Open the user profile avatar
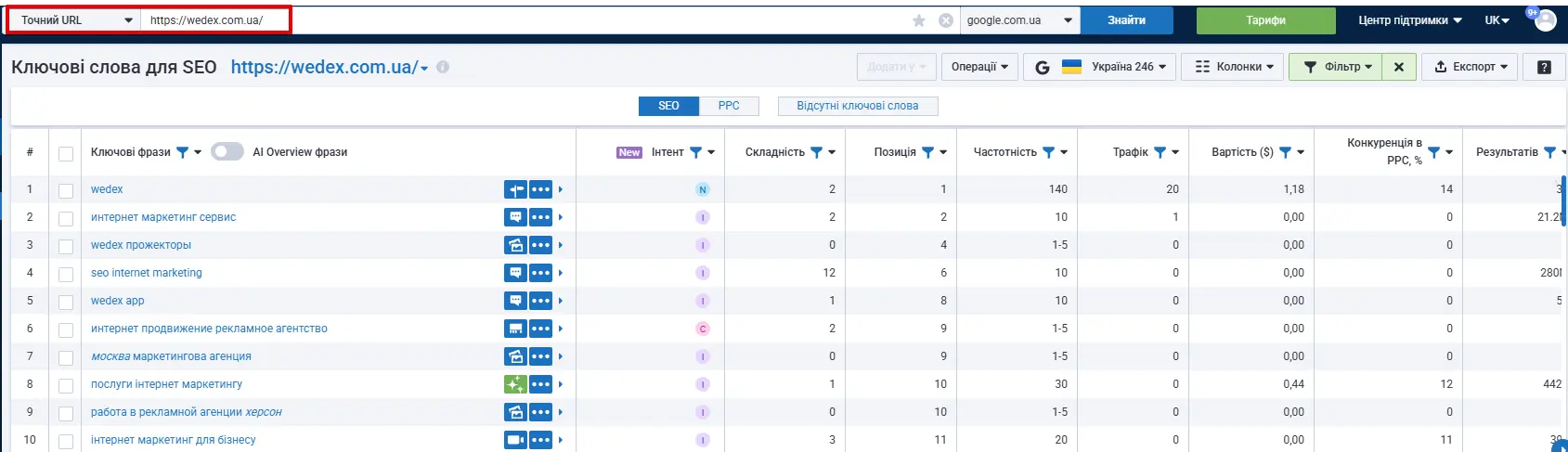 coord(1545,20)
